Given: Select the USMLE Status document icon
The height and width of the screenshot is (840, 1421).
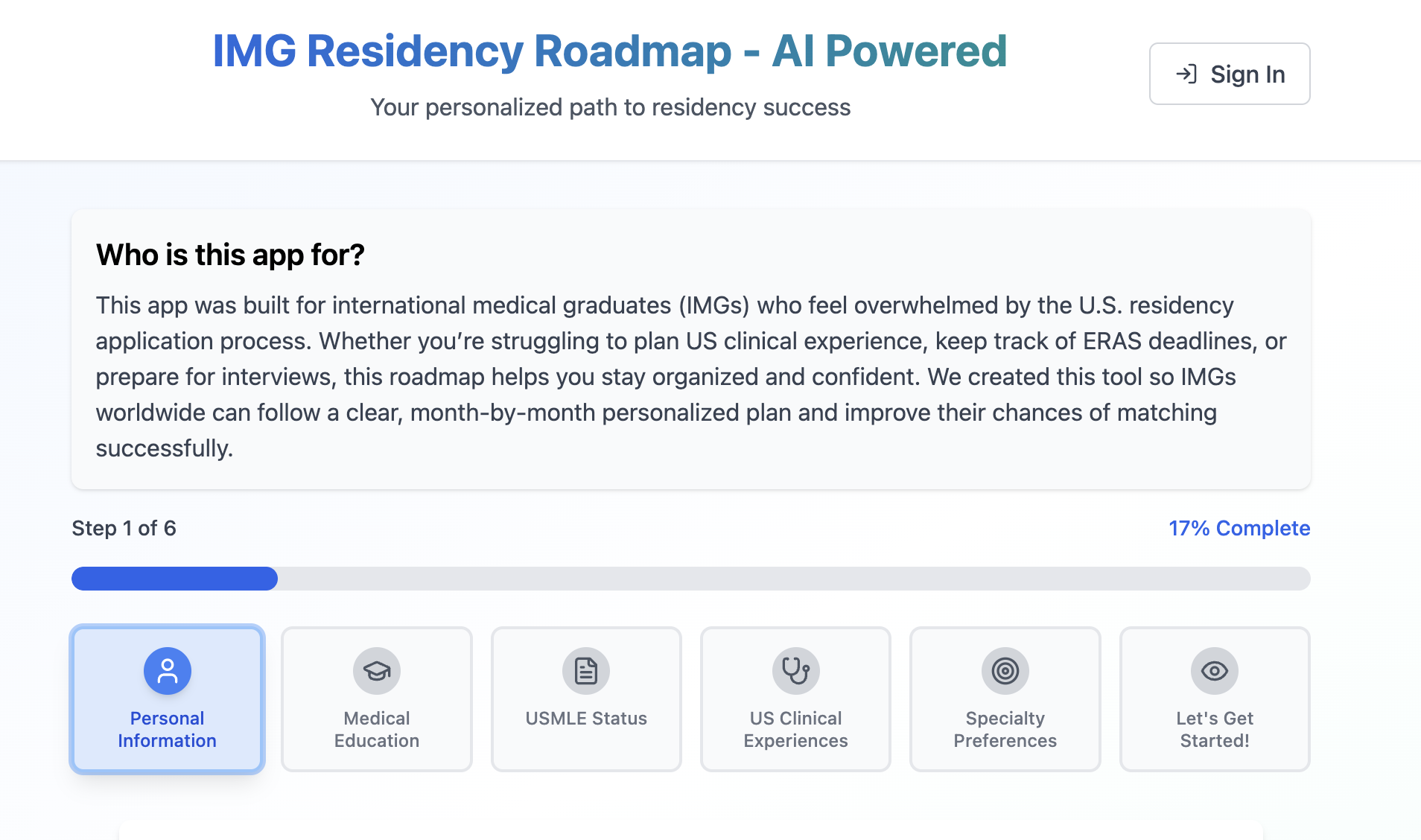Looking at the screenshot, I should click(586, 670).
